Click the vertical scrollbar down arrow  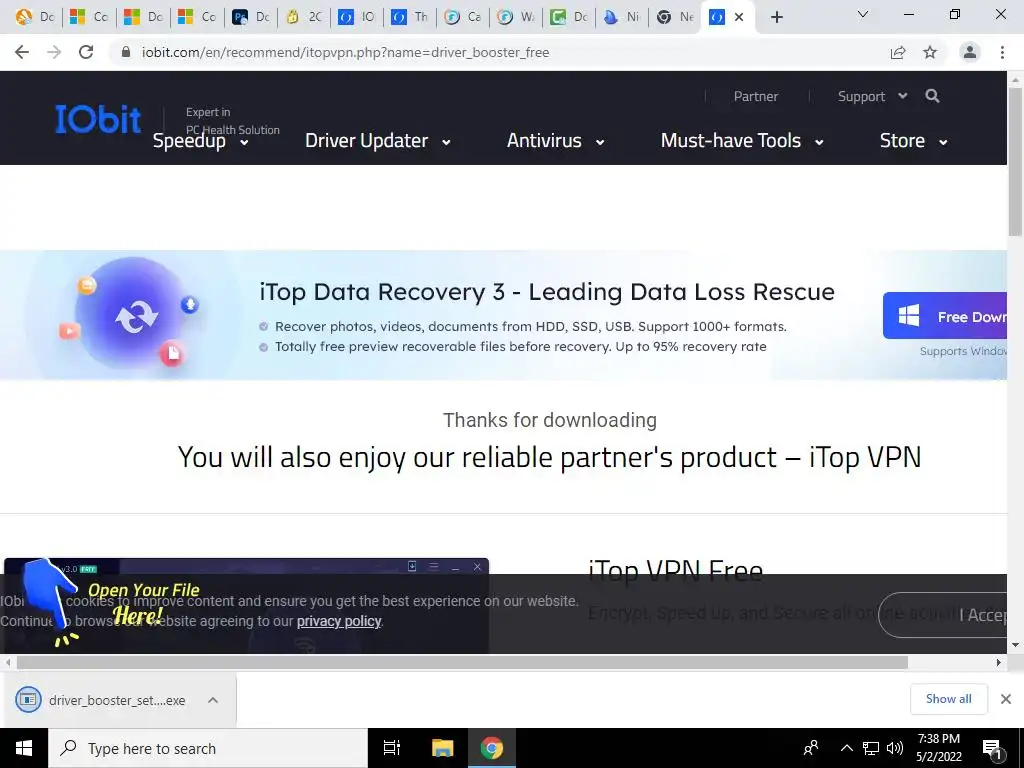[1015, 645]
